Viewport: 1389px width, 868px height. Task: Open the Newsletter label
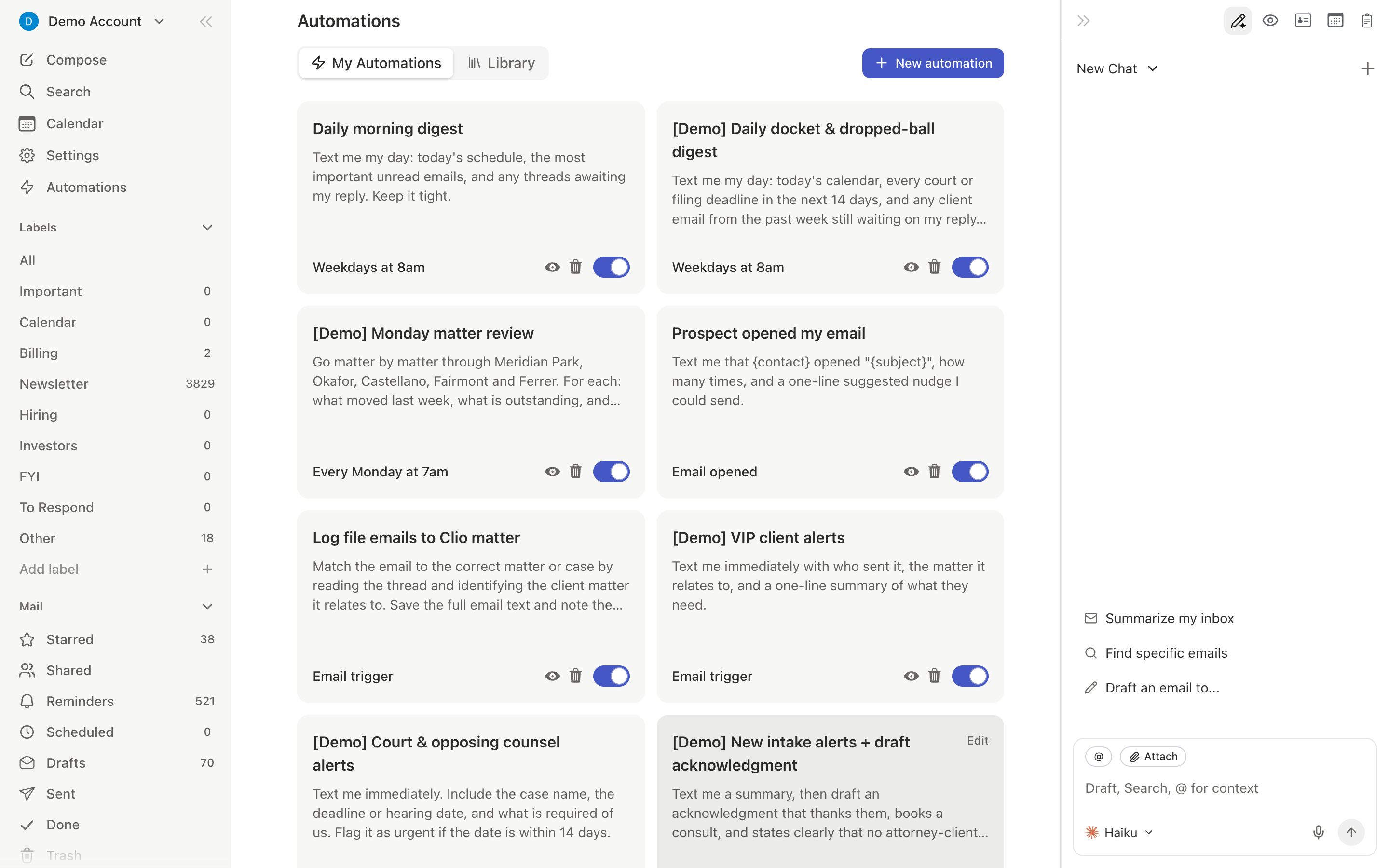pos(117,383)
